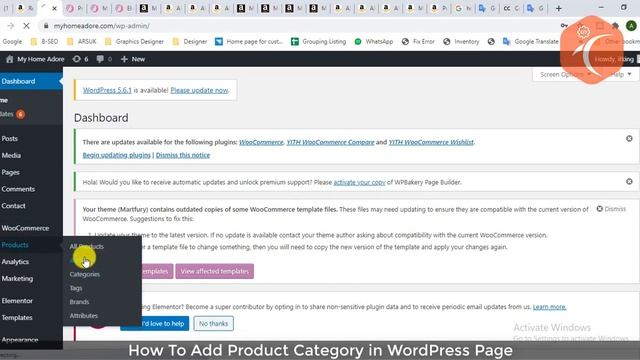Open the comments bubble icon in admin bar
640x360 pixels.
(x=100, y=59)
